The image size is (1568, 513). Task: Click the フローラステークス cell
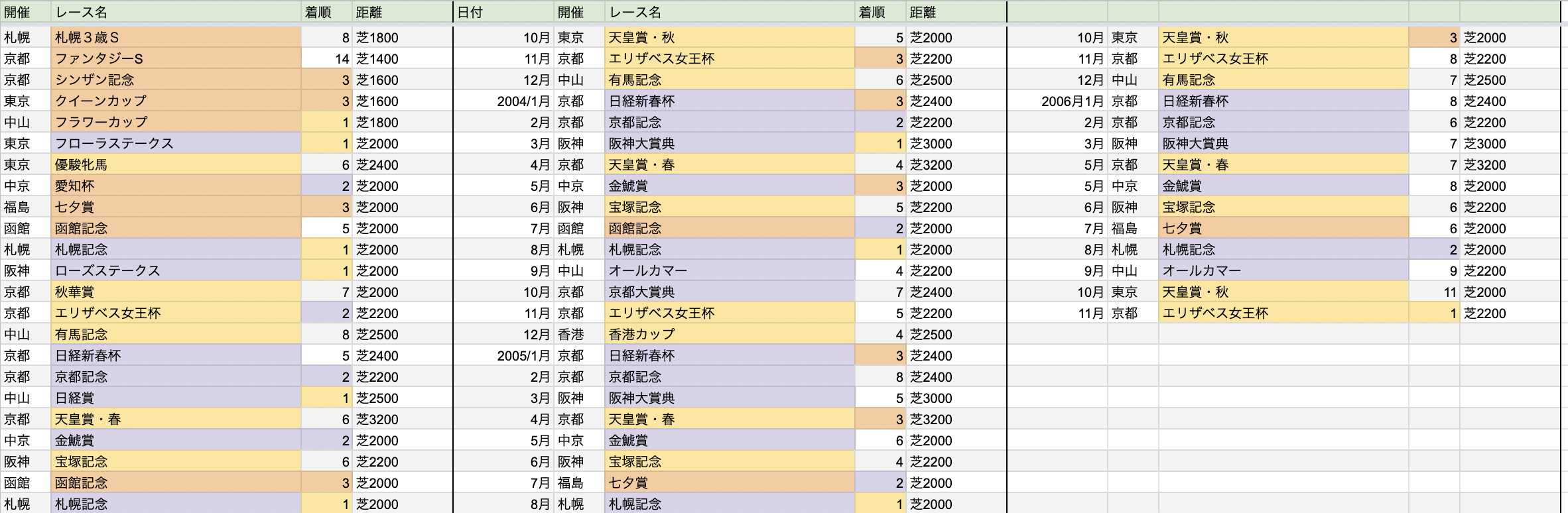point(176,144)
